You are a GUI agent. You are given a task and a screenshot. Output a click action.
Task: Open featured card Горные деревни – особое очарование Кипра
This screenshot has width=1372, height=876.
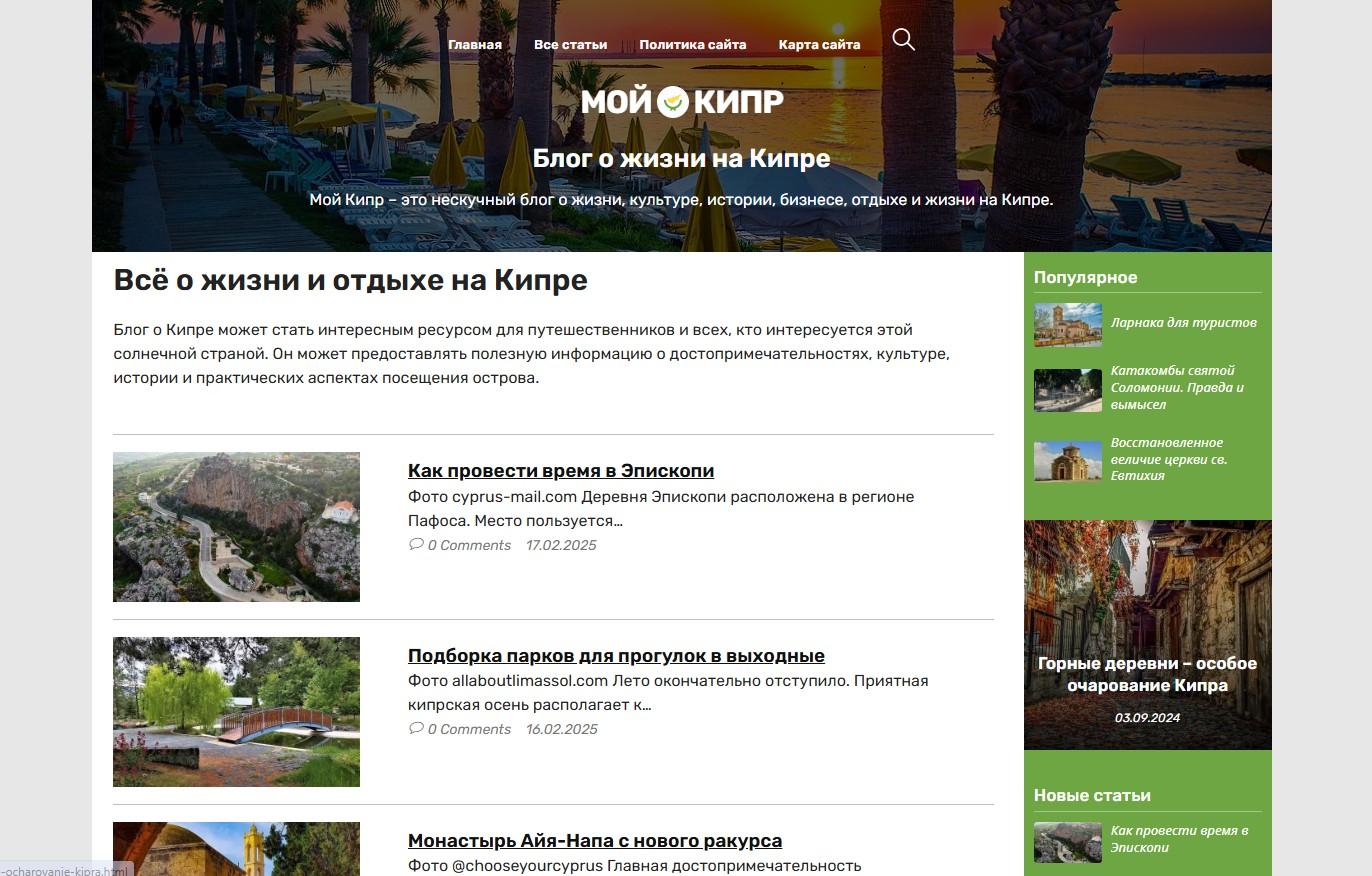click(1148, 675)
